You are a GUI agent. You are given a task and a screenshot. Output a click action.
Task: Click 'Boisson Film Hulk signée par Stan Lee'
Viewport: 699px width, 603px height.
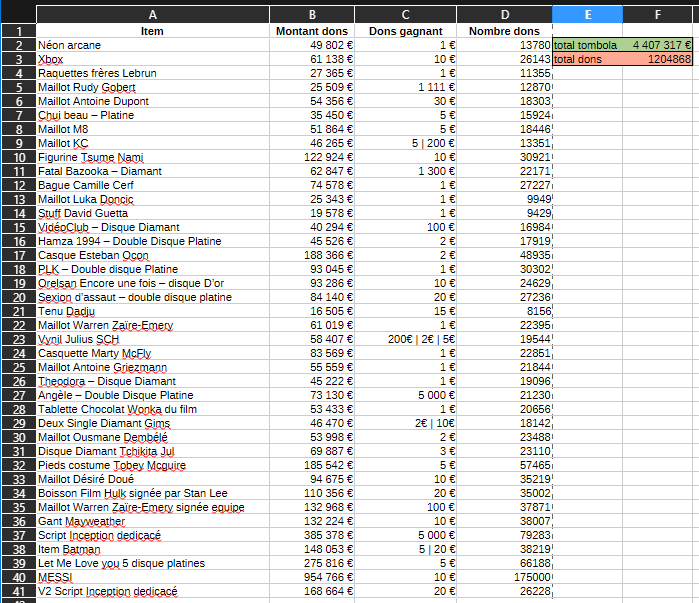(152, 493)
